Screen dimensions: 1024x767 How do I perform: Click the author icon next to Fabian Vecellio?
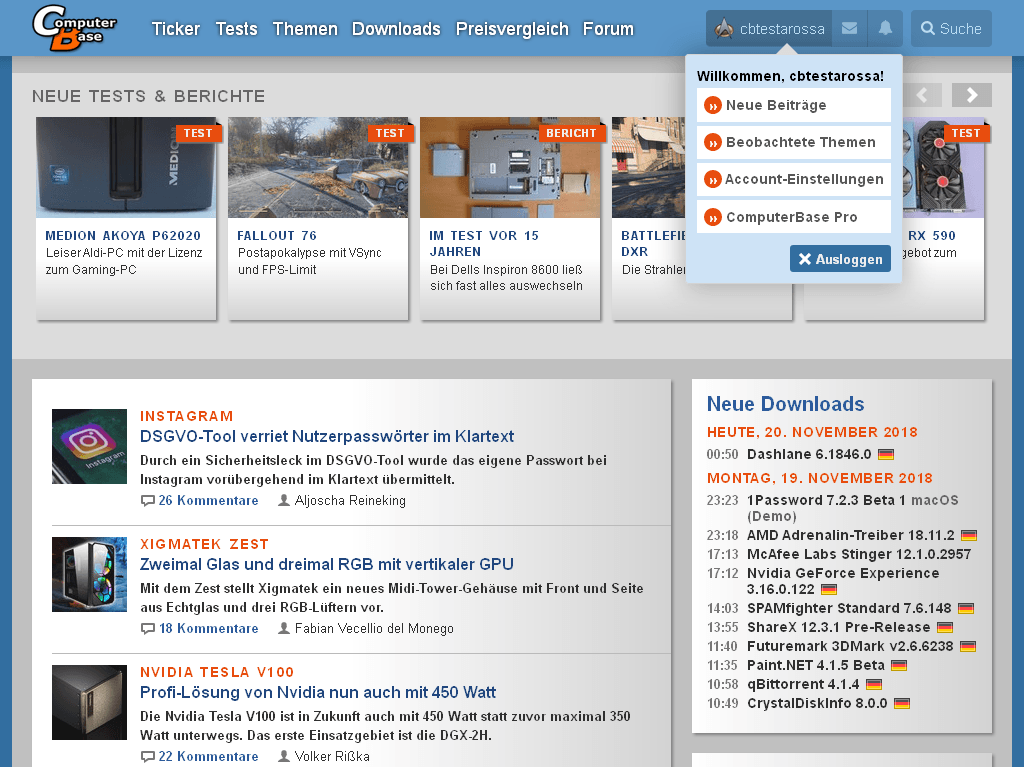[283, 628]
